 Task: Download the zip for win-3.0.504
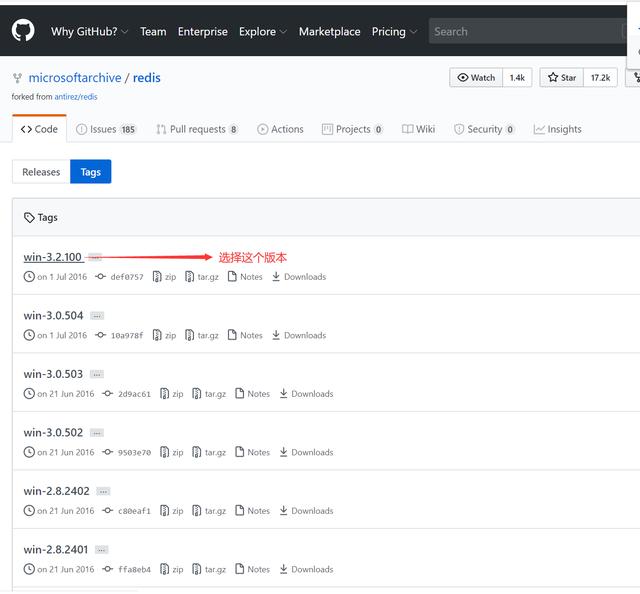pyautogui.click(x=164, y=336)
